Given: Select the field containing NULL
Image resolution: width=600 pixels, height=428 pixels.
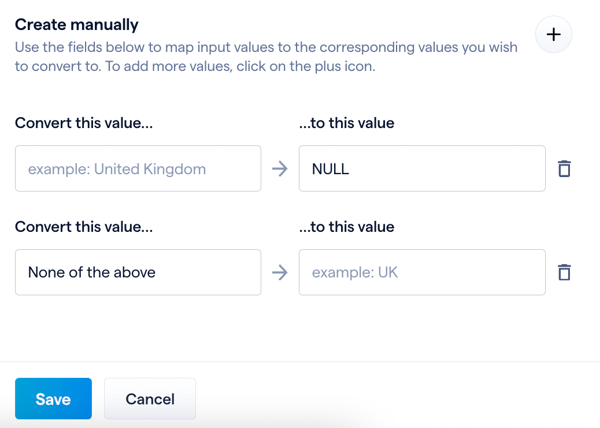Looking at the screenshot, I should (x=422, y=168).
